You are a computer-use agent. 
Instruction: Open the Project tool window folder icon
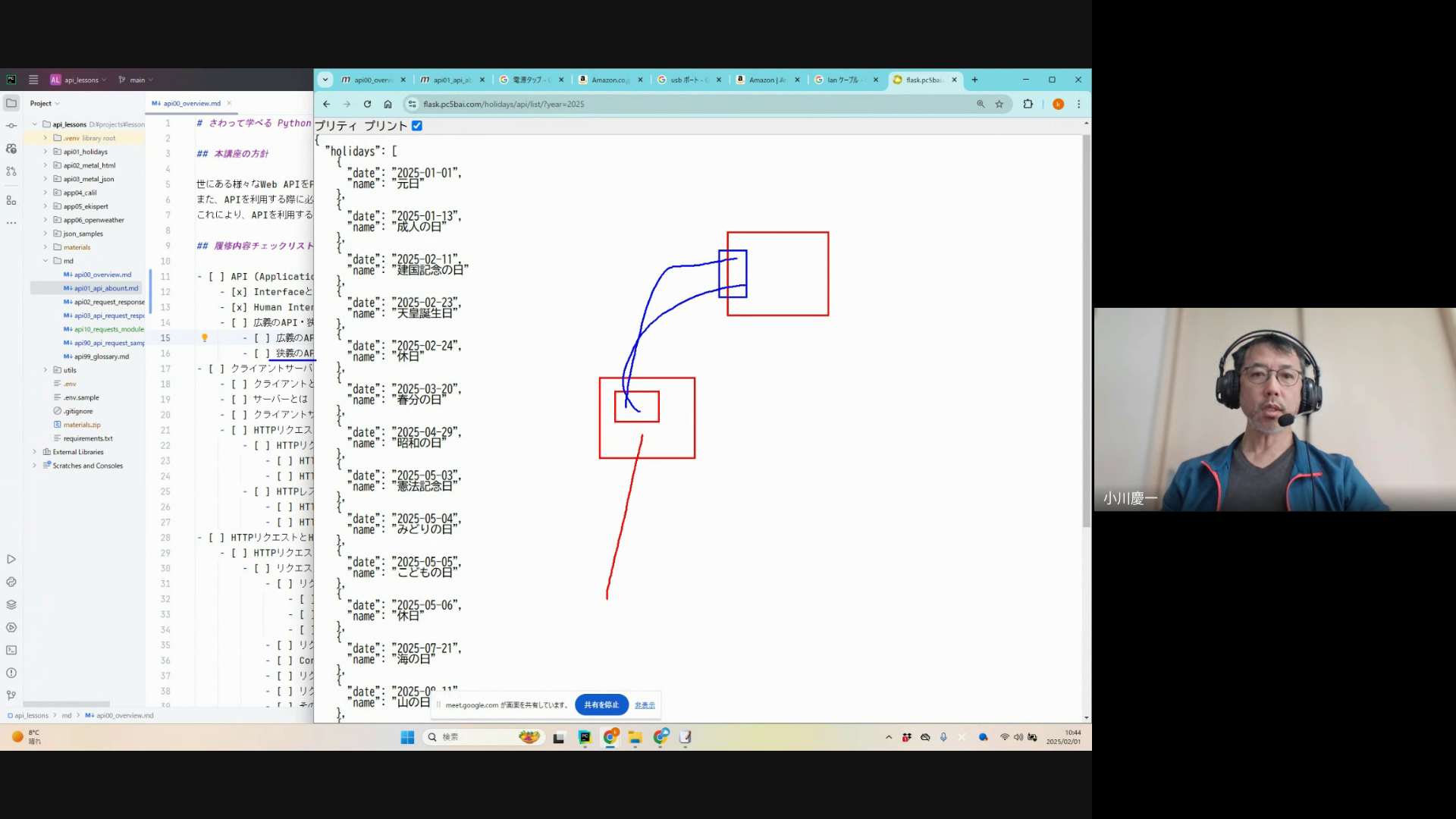click(x=11, y=103)
